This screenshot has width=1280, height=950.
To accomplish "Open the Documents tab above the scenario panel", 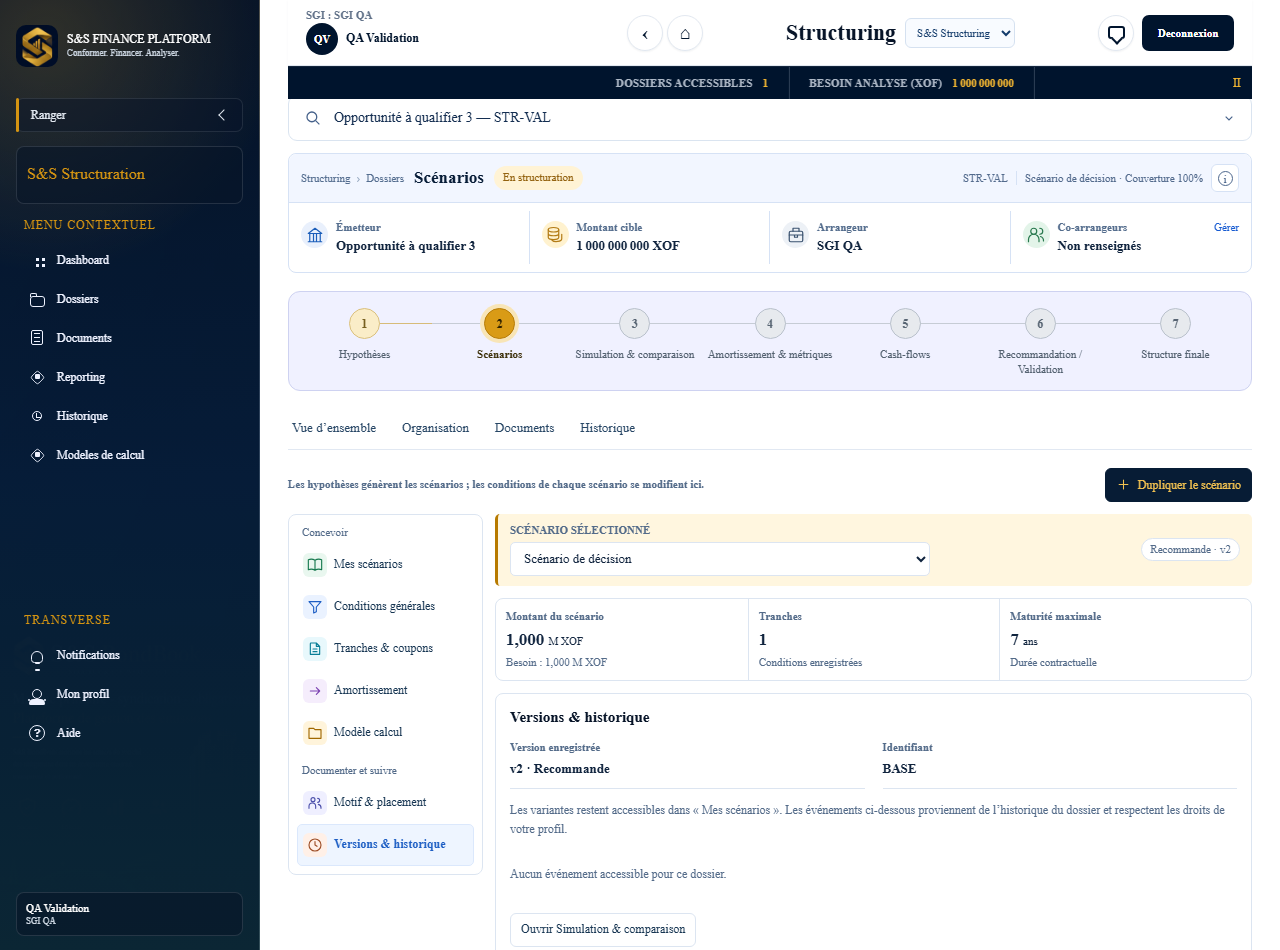I will 524,428.
